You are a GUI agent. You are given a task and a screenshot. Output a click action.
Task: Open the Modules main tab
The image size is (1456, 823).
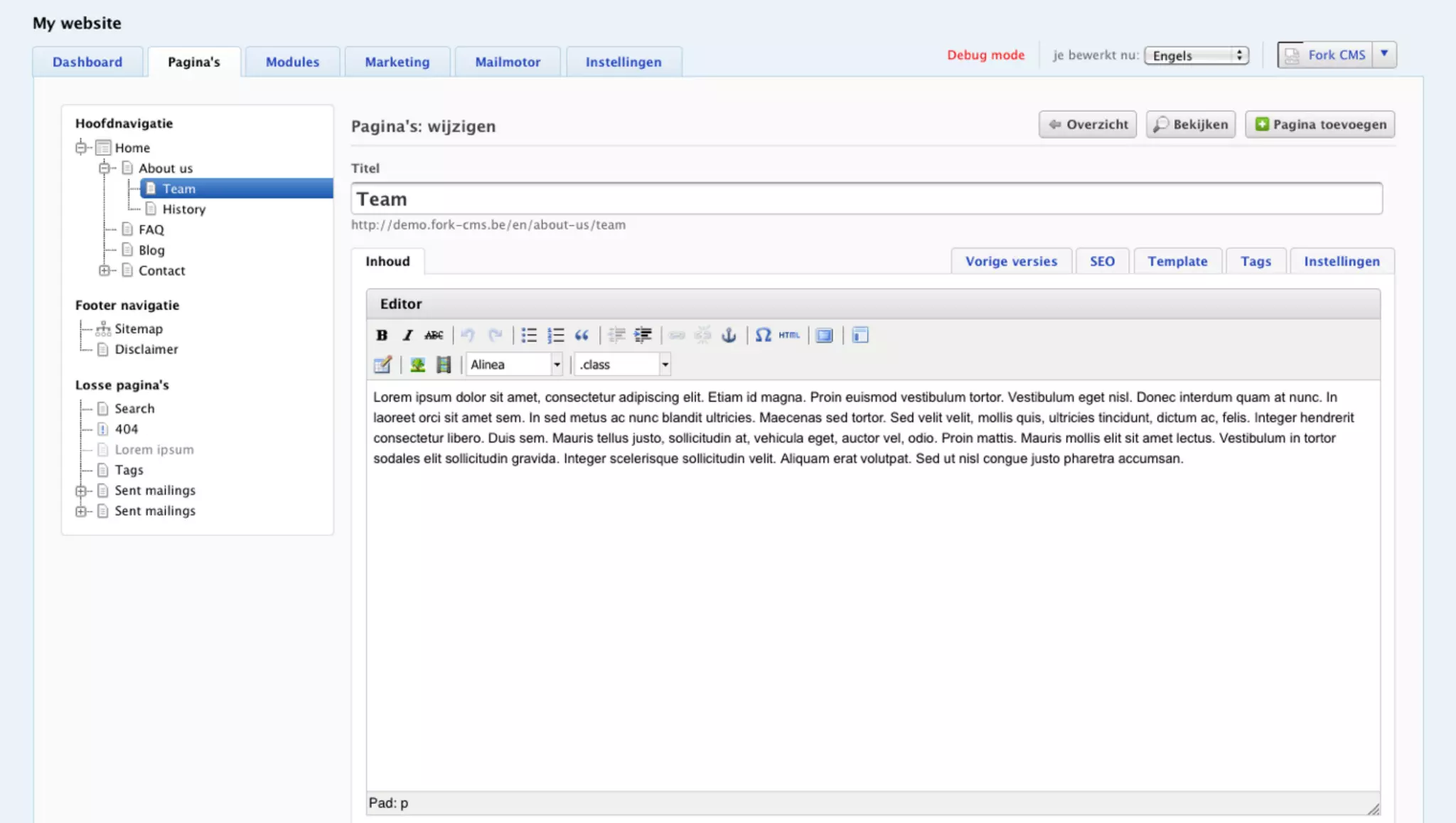click(x=292, y=62)
